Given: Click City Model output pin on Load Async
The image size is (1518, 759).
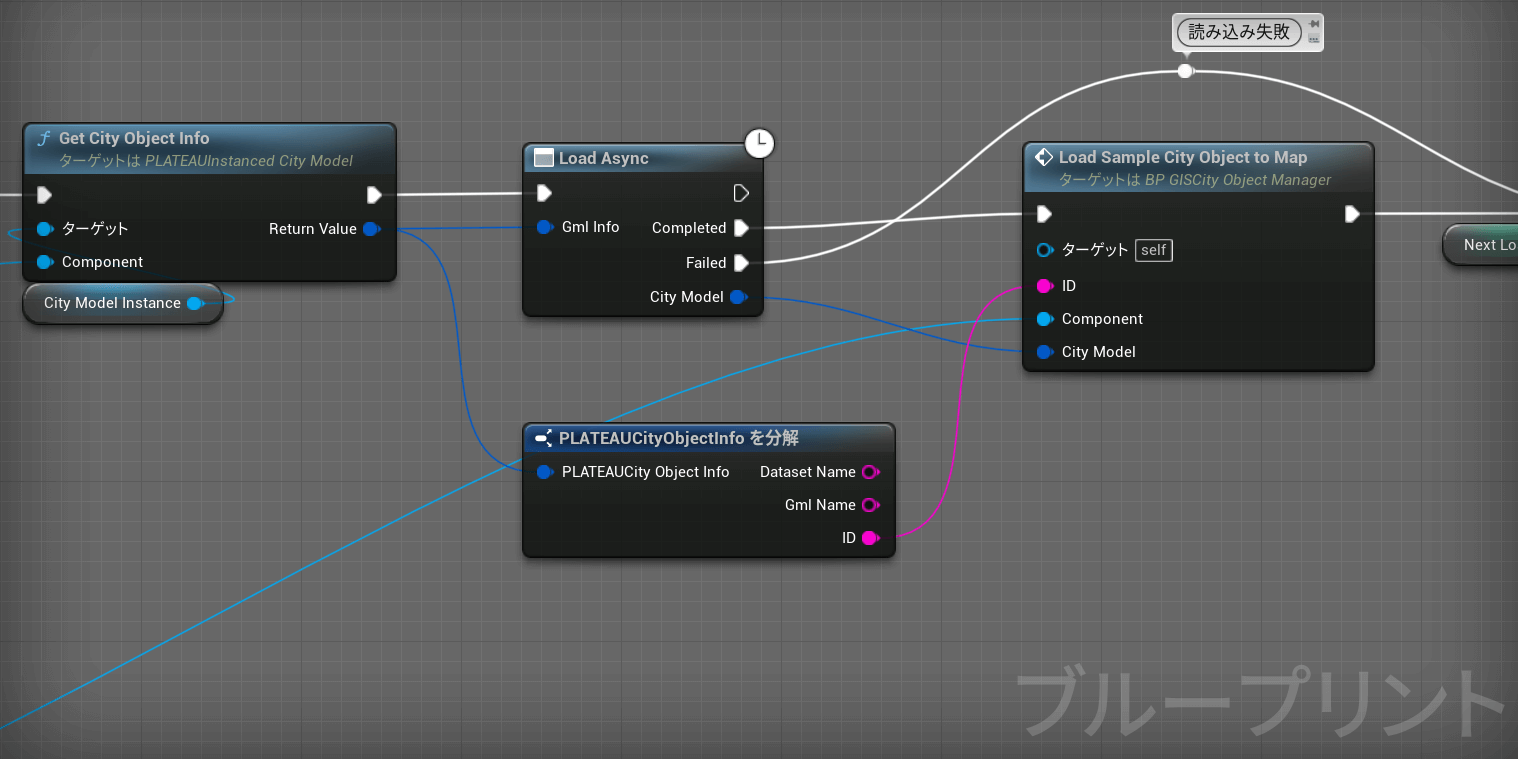Looking at the screenshot, I should pos(738,297).
